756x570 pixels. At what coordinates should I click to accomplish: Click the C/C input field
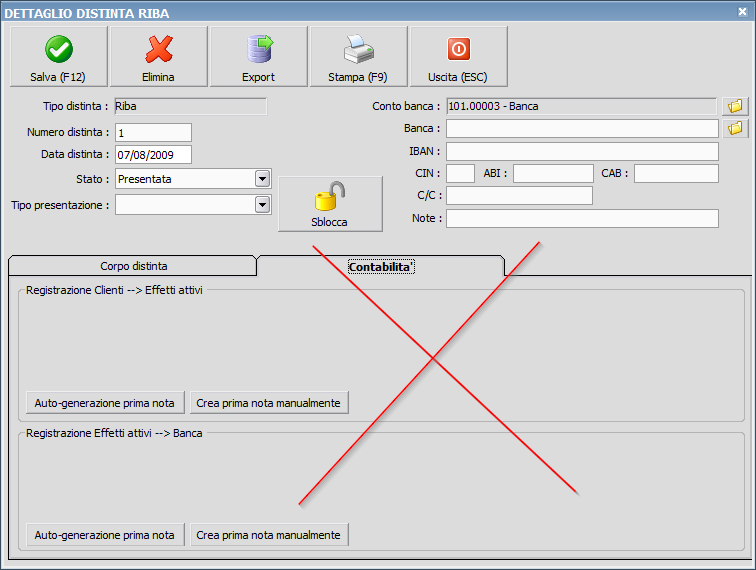(x=519, y=196)
